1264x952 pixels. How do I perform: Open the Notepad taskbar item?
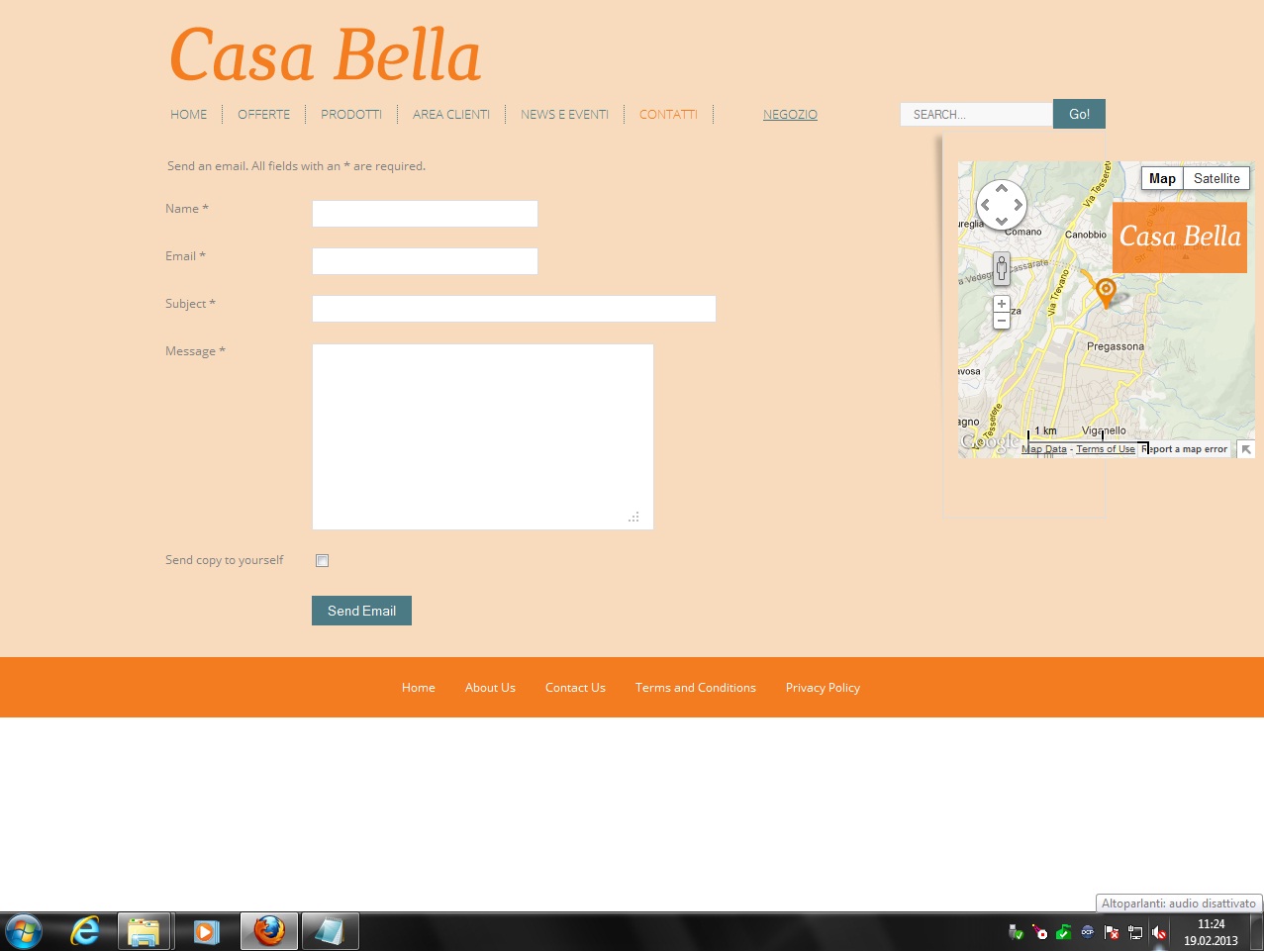[330, 932]
